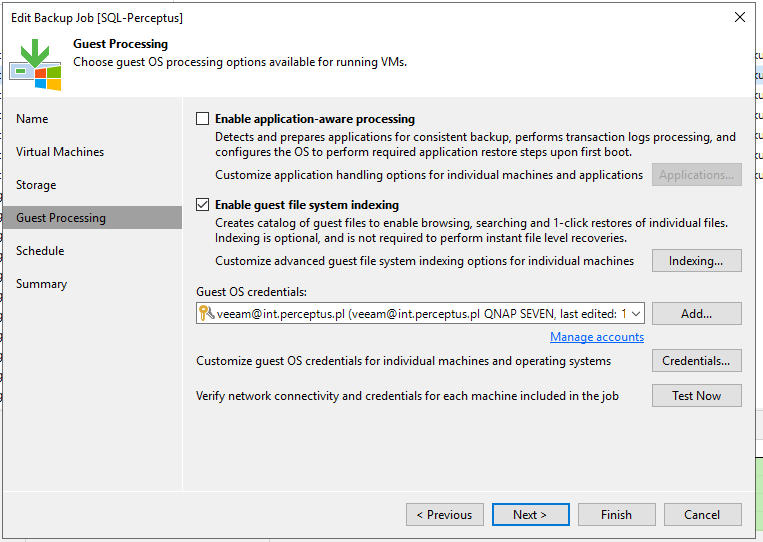
Task: Enable application-aware processing checkbox
Action: click(202, 119)
